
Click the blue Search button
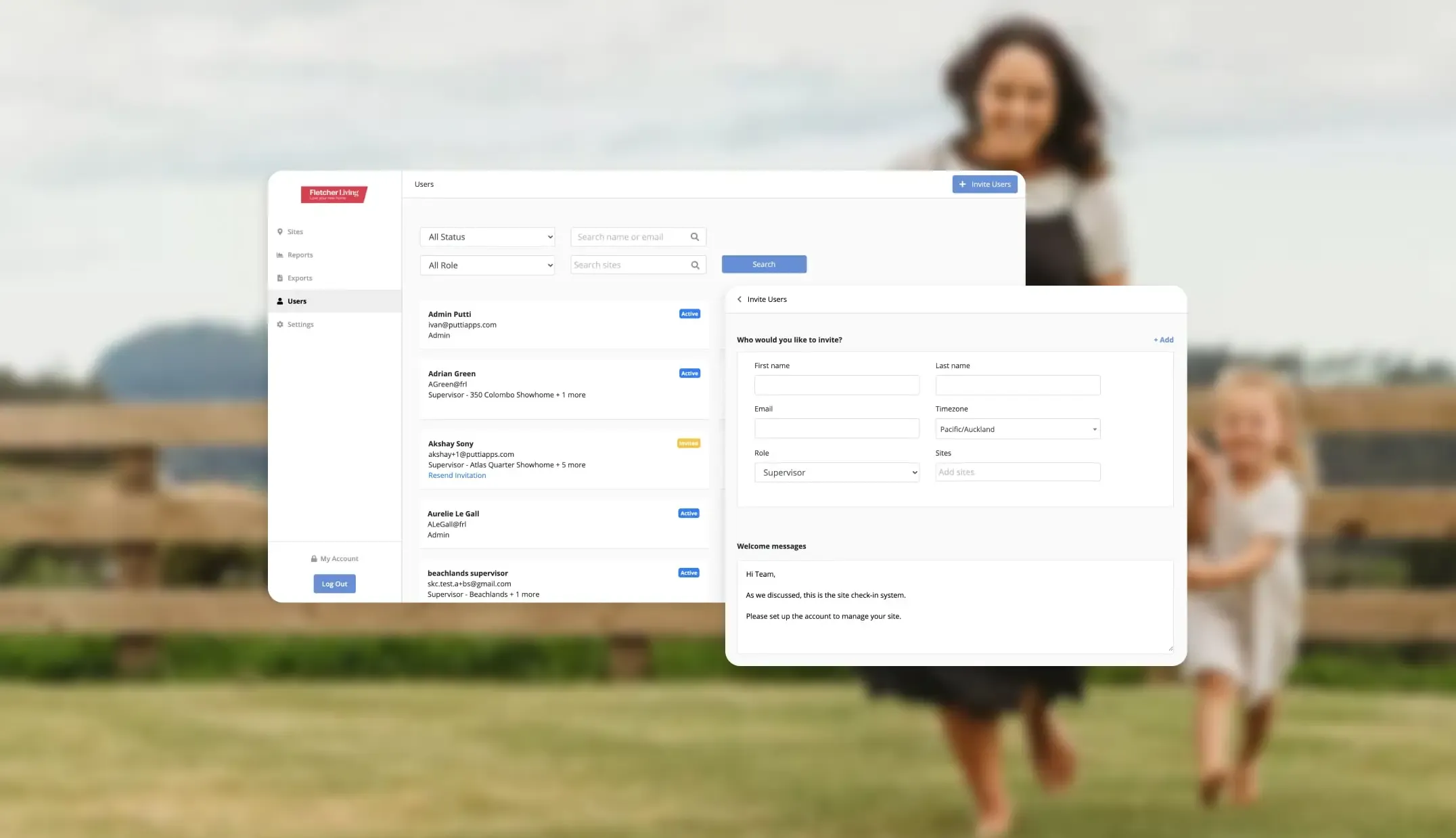pos(764,265)
